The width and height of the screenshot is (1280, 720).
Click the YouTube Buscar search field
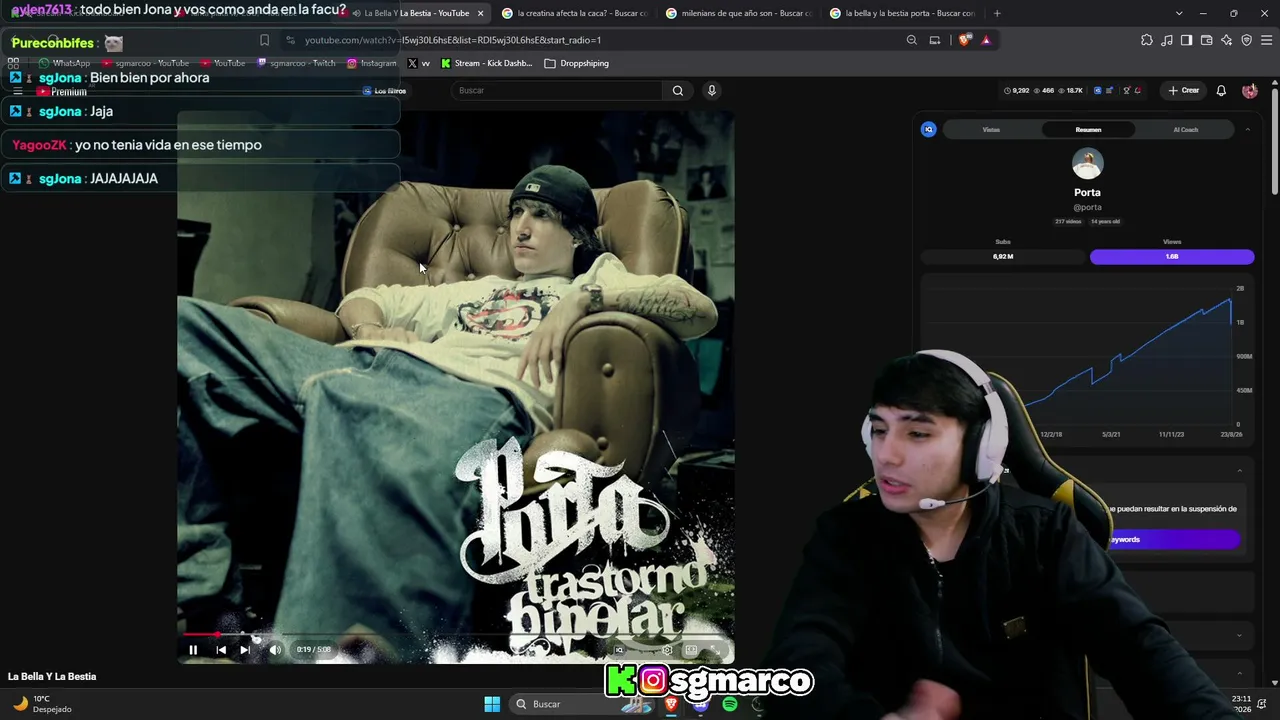coord(558,90)
